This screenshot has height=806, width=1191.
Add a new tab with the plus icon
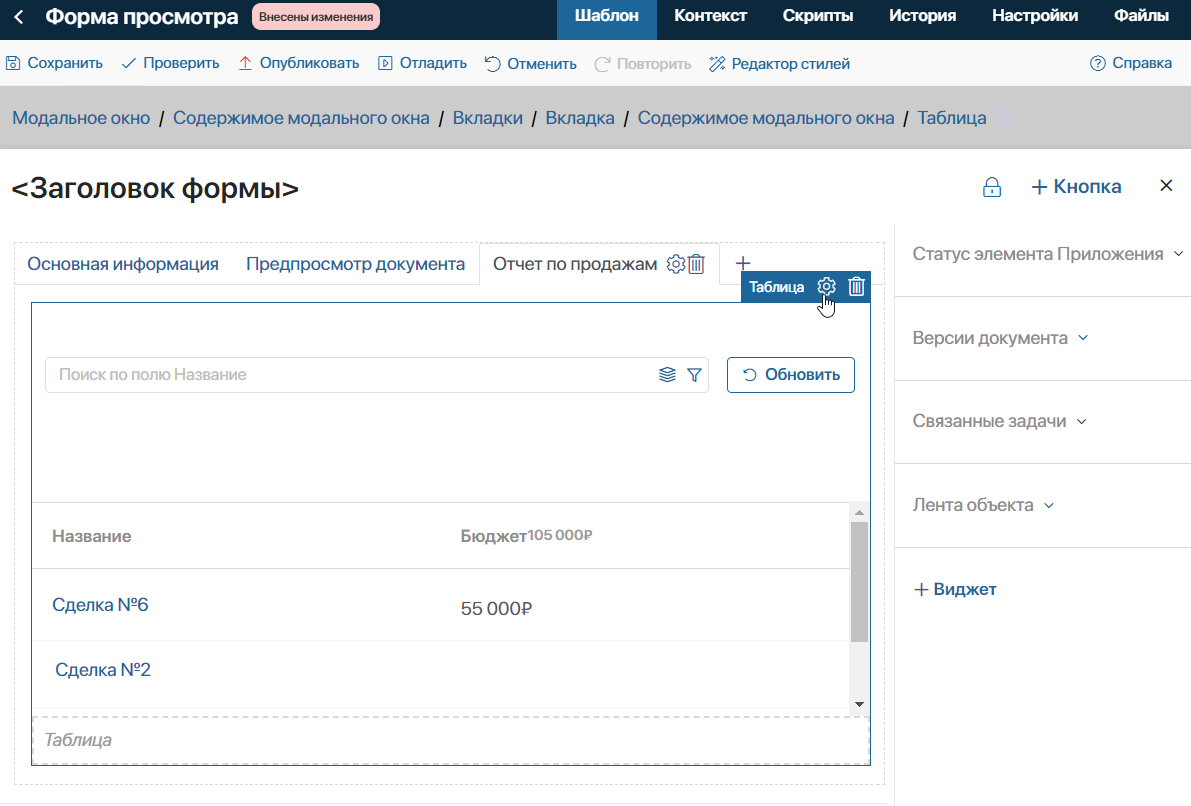(x=743, y=263)
